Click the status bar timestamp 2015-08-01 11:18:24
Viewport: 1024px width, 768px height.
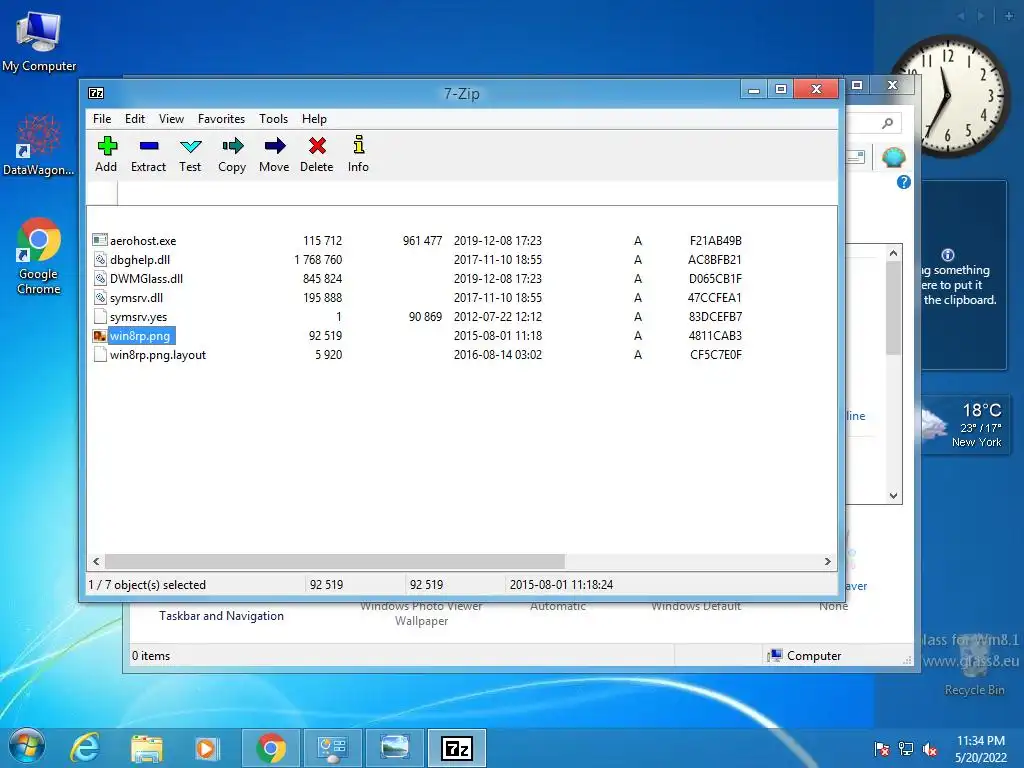(x=562, y=584)
